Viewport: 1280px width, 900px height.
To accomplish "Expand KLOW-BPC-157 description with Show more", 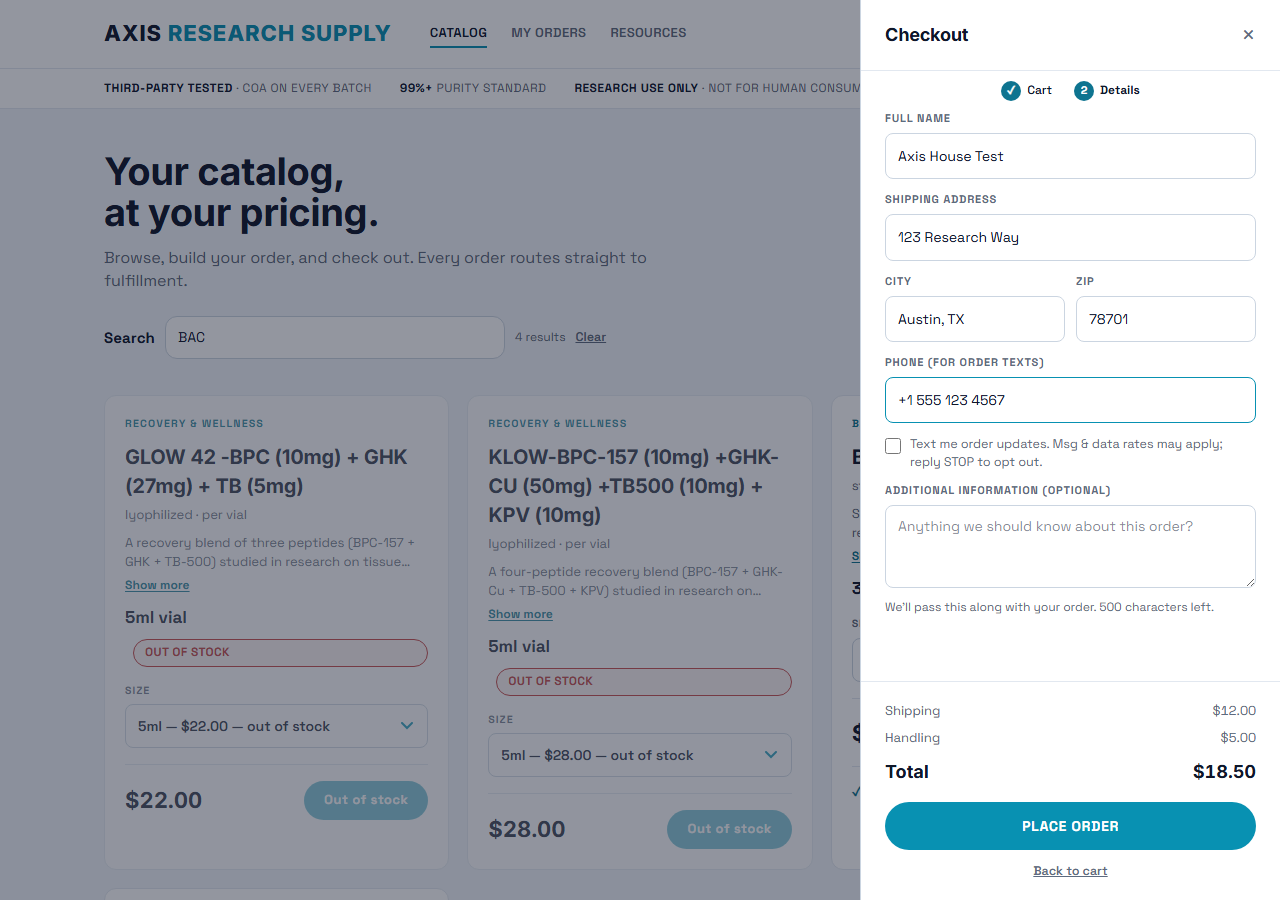I will (520, 615).
